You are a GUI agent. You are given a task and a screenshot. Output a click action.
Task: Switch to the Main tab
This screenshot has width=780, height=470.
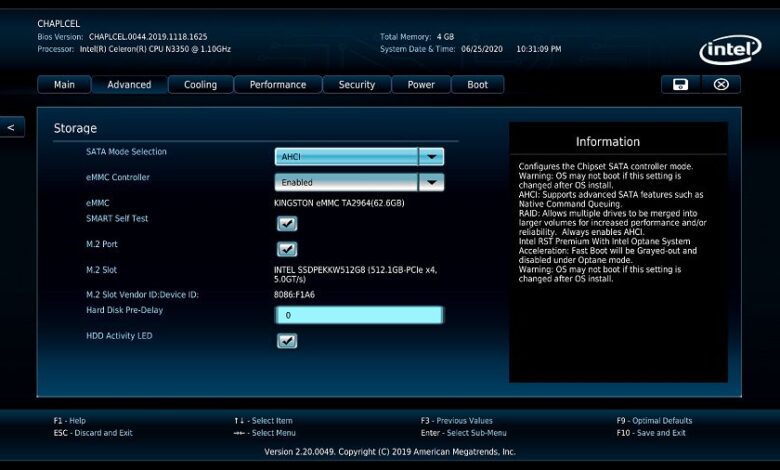coord(64,85)
